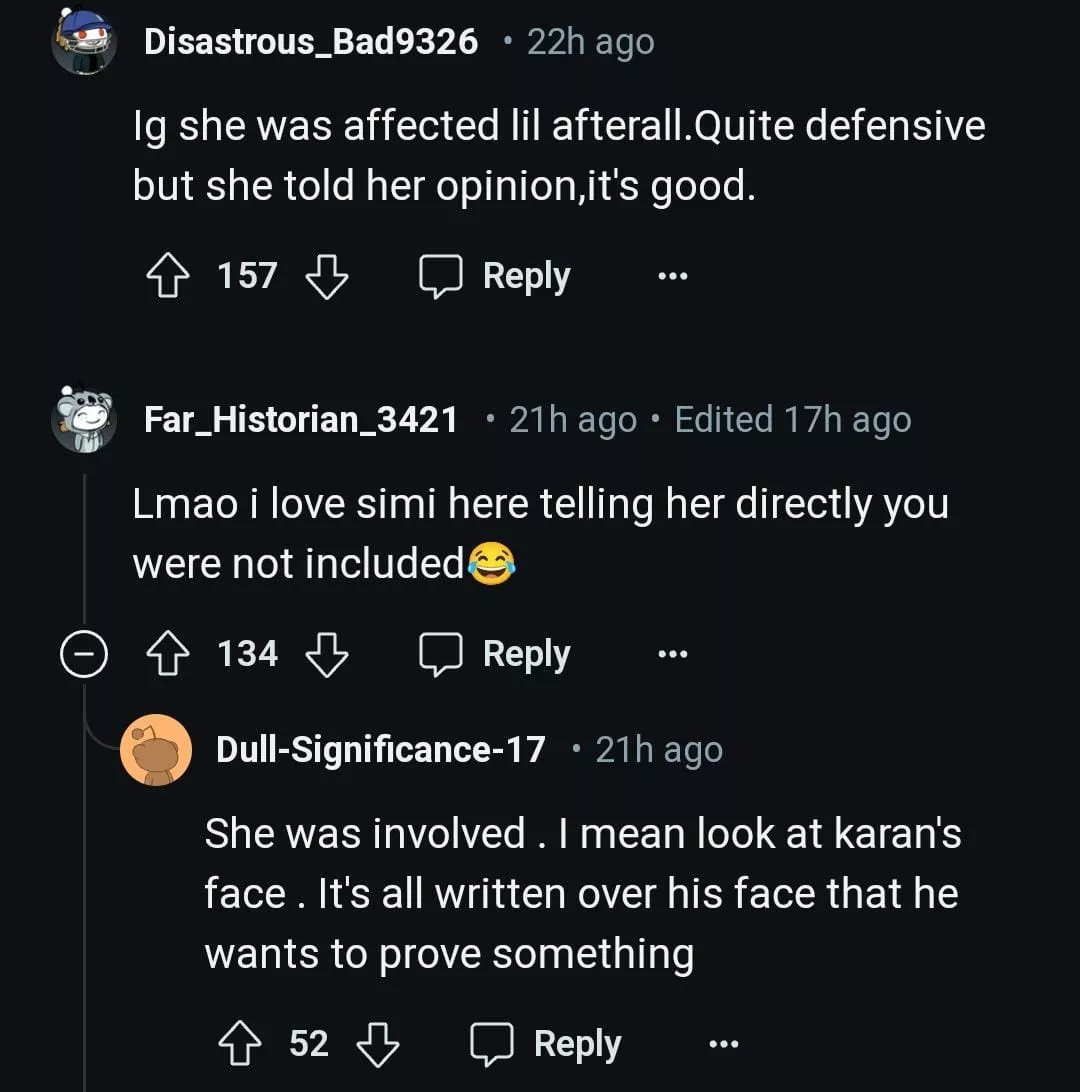Viewport: 1080px width, 1092px height.
Task: Reply to Disastrous_Bad9326's comment
Action: tap(495, 275)
